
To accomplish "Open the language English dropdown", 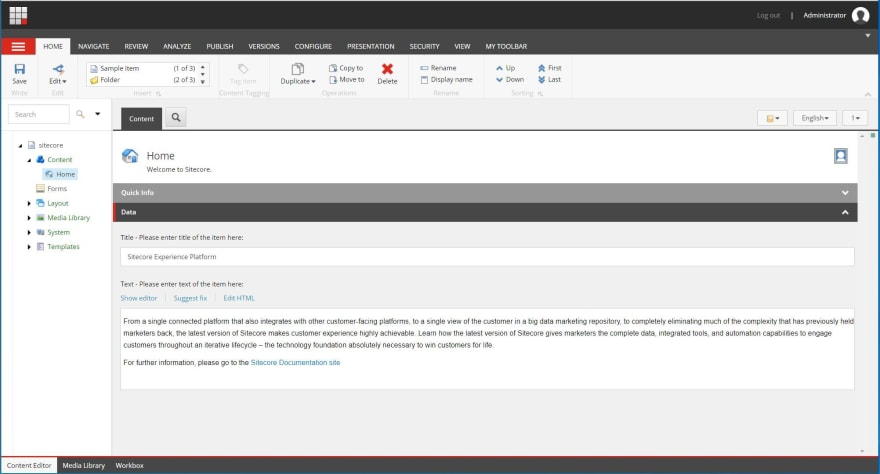I will tap(814, 118).
